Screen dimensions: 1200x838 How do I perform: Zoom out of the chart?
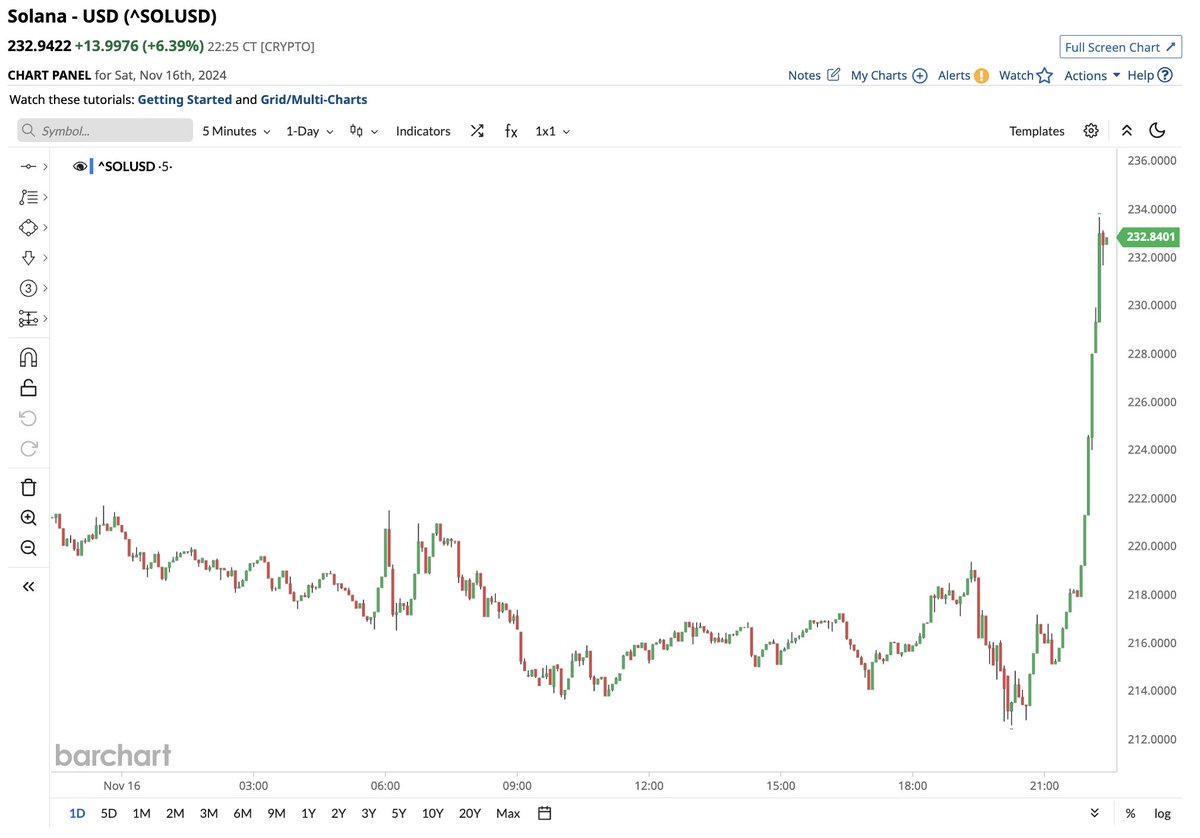coord(28,548)
